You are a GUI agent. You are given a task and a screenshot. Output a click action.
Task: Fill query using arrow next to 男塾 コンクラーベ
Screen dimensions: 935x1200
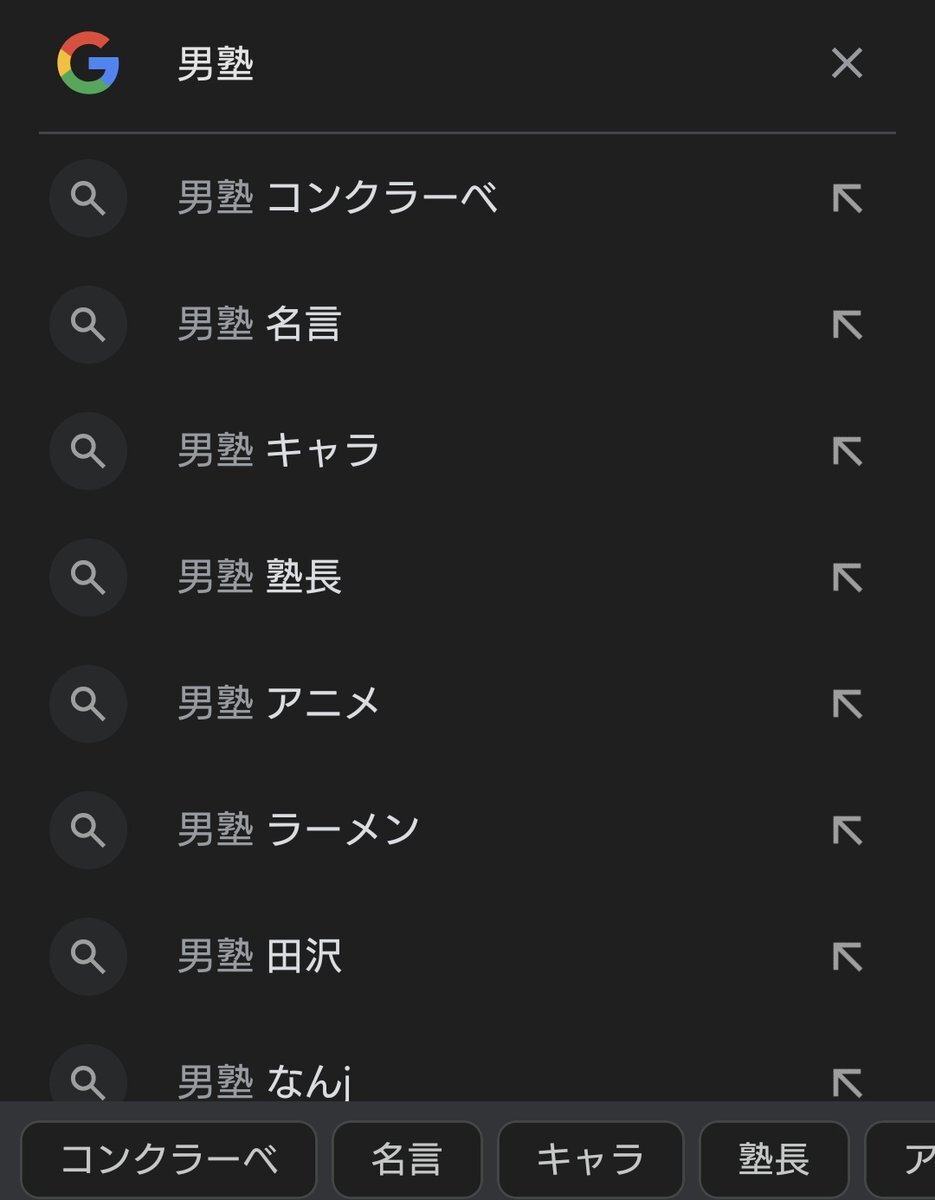(847, 198)
